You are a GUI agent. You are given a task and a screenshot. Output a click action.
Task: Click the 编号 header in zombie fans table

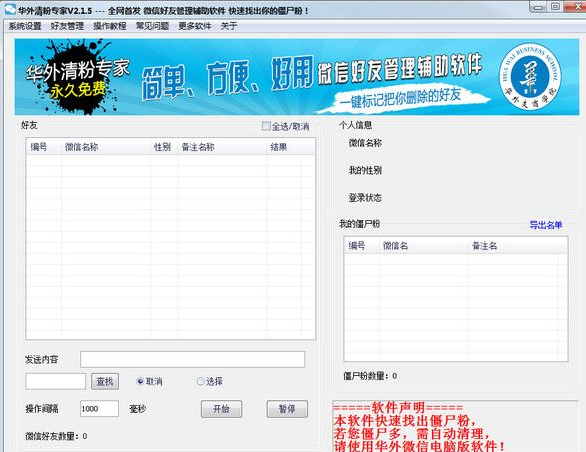(361, 246)
